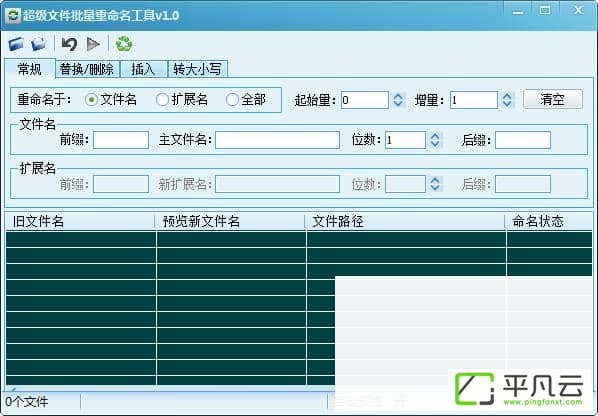Select the 全部 radio button
Viewport: 598px width, 416px height.
[232, 100]
